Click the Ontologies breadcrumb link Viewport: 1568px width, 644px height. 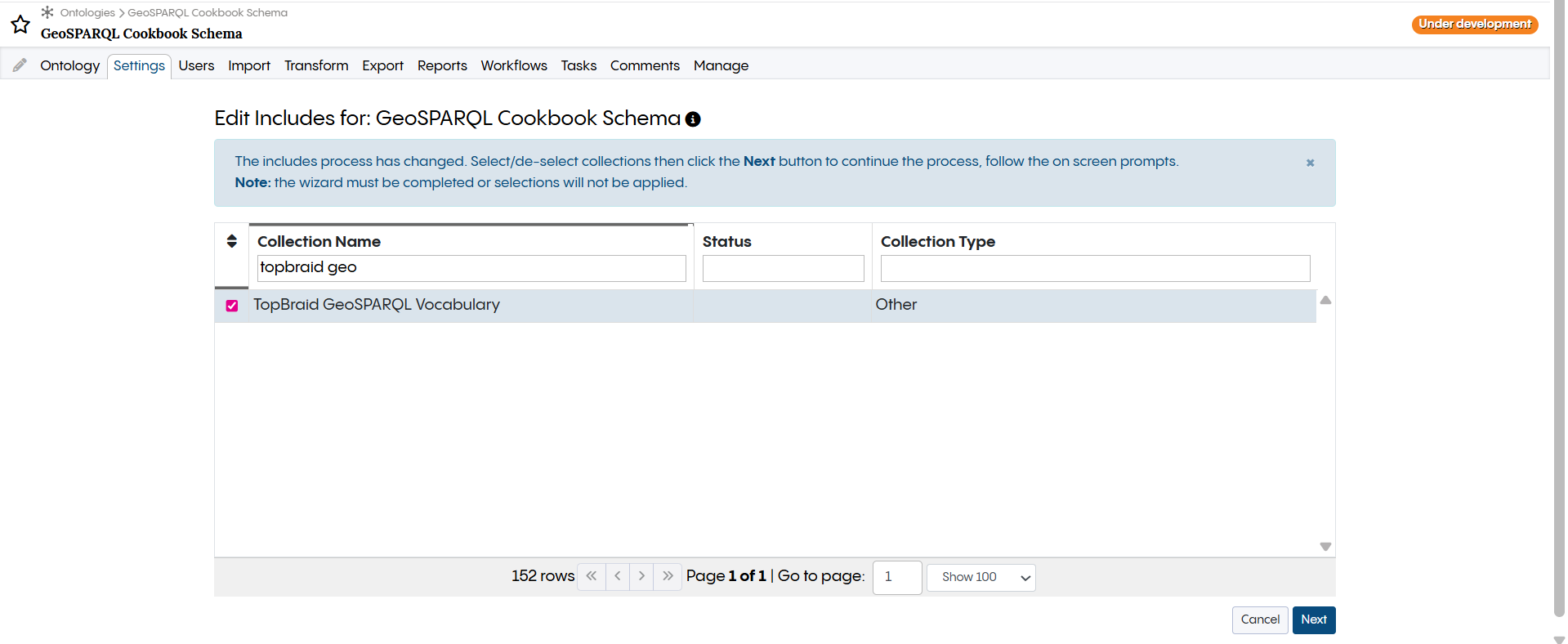coord(87,13)
